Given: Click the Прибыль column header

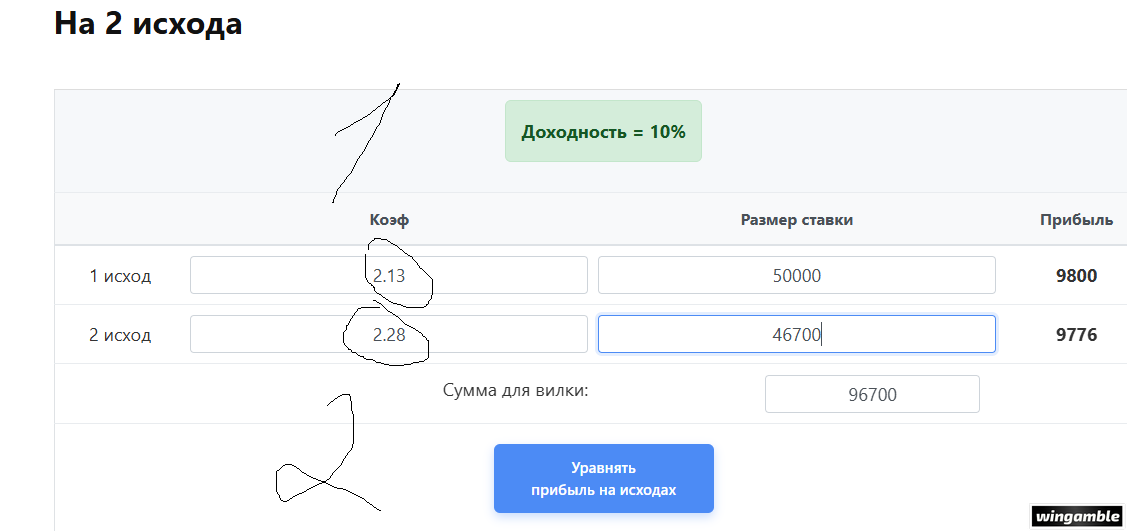Looking at the screenshot, I should (1076, 220).
